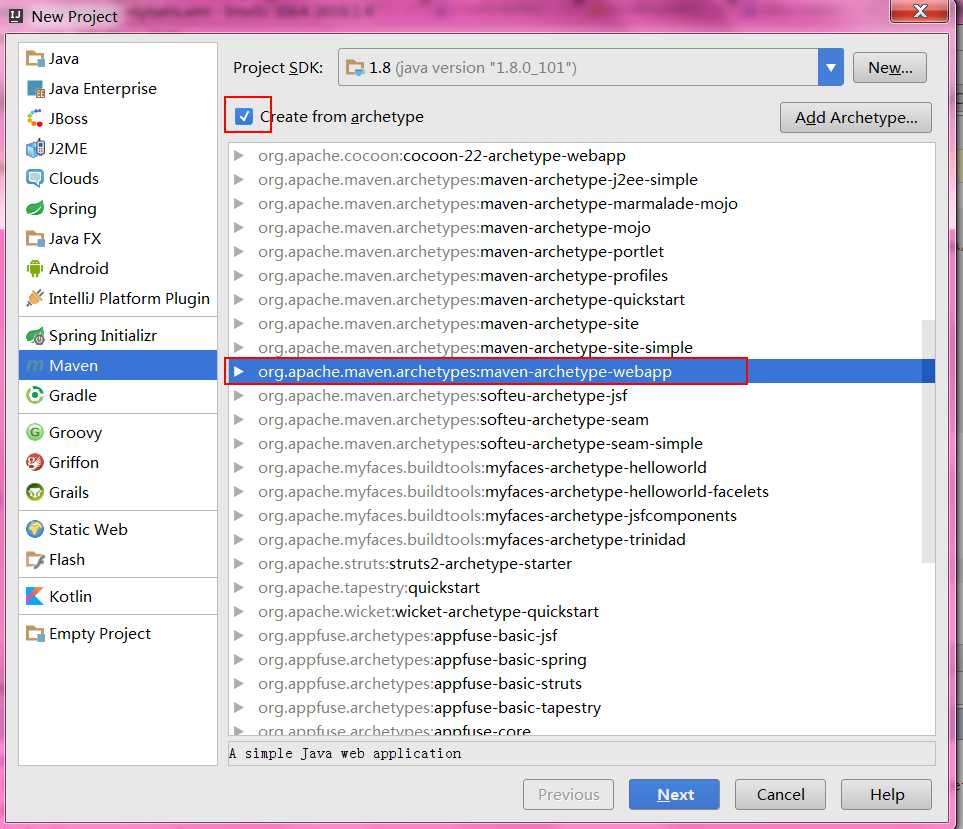Uncheck Create from archetype checkbox
This screenshot has height=829, width=963.
point(244,116)
